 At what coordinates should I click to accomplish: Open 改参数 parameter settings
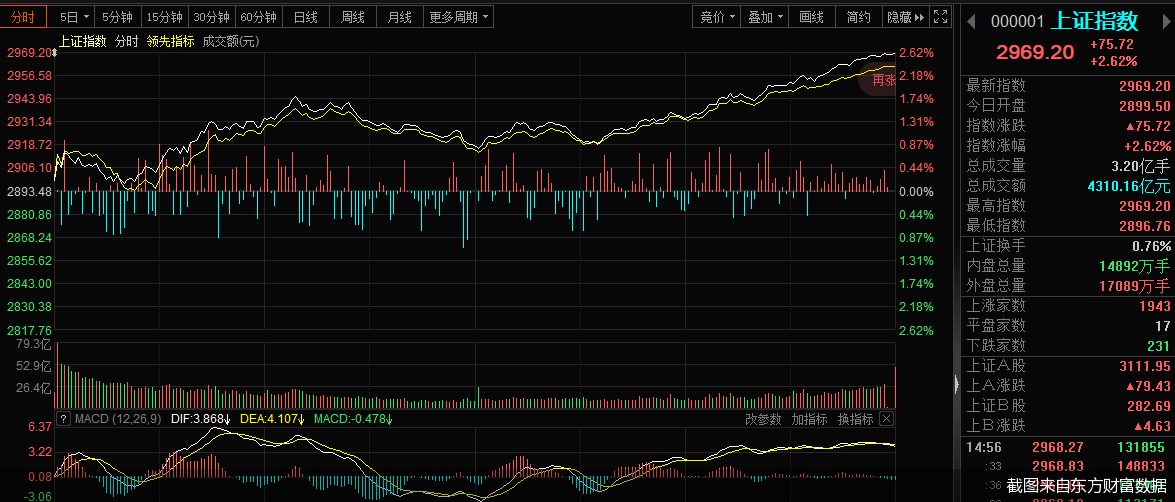click(x=764, y=419)
